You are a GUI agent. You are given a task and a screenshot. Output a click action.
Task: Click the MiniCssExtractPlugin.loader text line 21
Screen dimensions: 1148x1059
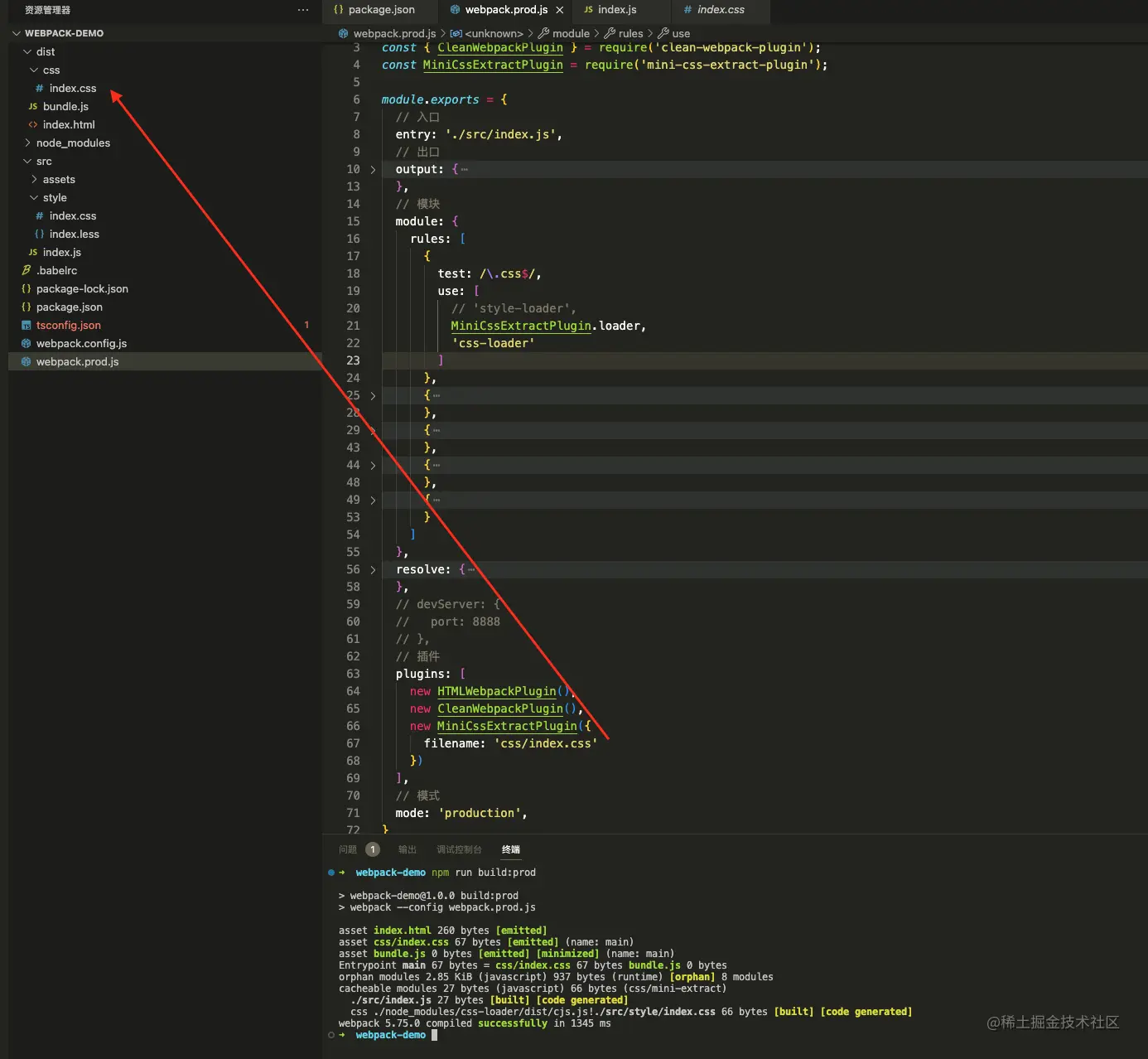click(x=548, y=326)
